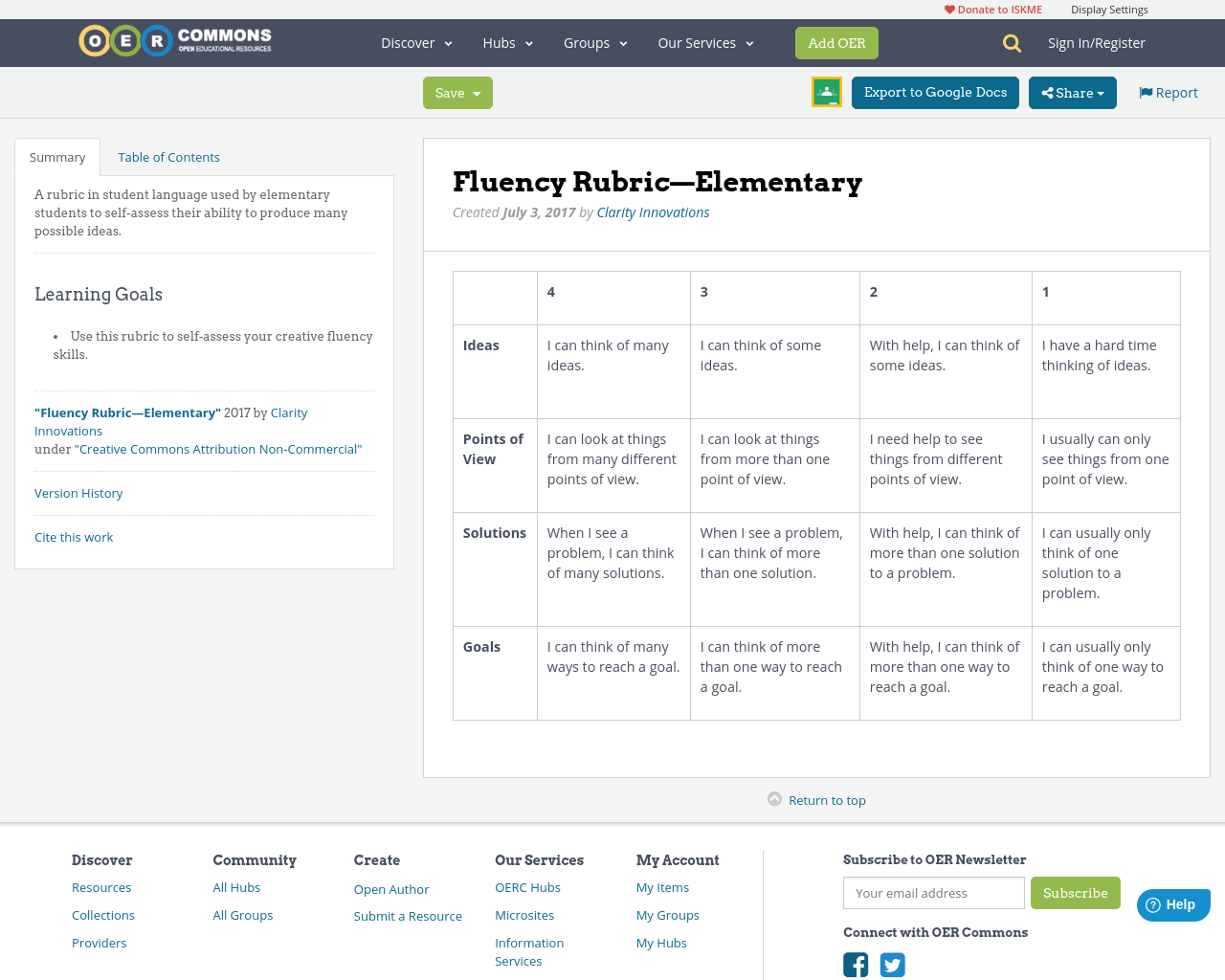Switch to the Table of Contents tab

tap(168, 156)
